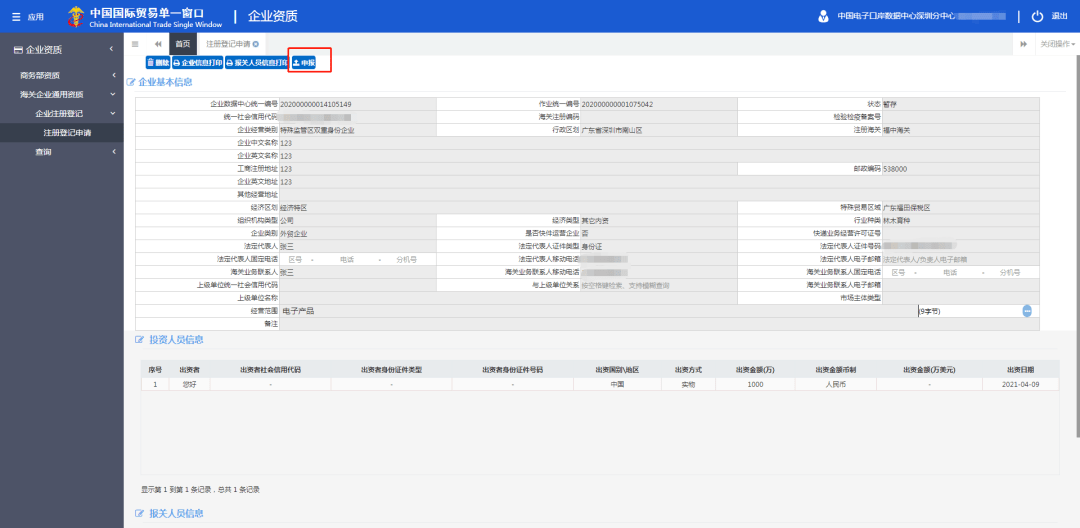1080x528 pixels.
Task: Collapse the 企业资质 sidebar section
Action: (111, 49)
